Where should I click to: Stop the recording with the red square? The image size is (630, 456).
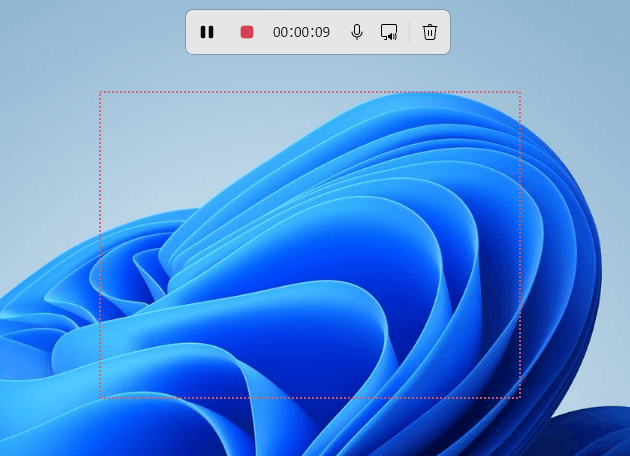247,32
